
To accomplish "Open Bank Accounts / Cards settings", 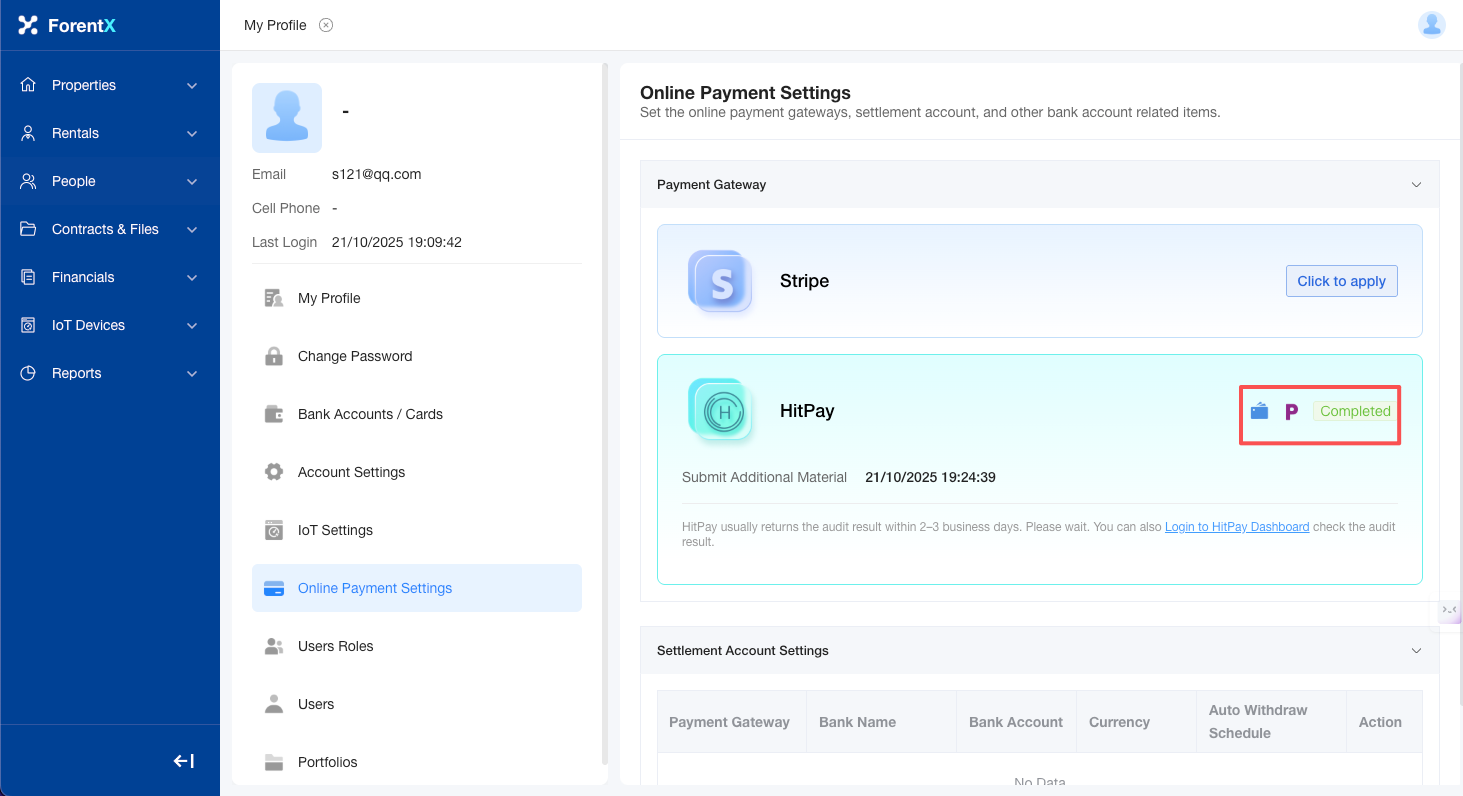I will point(370,414).
